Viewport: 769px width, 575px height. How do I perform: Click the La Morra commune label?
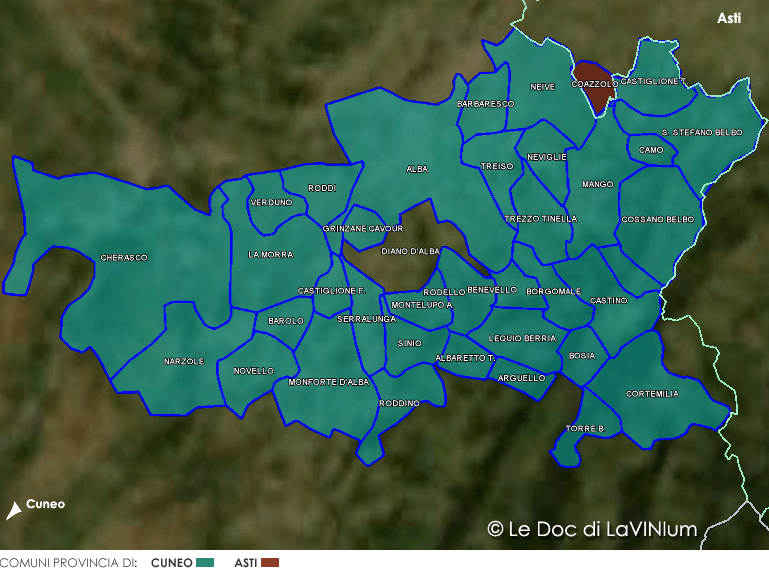click(270, 255)
